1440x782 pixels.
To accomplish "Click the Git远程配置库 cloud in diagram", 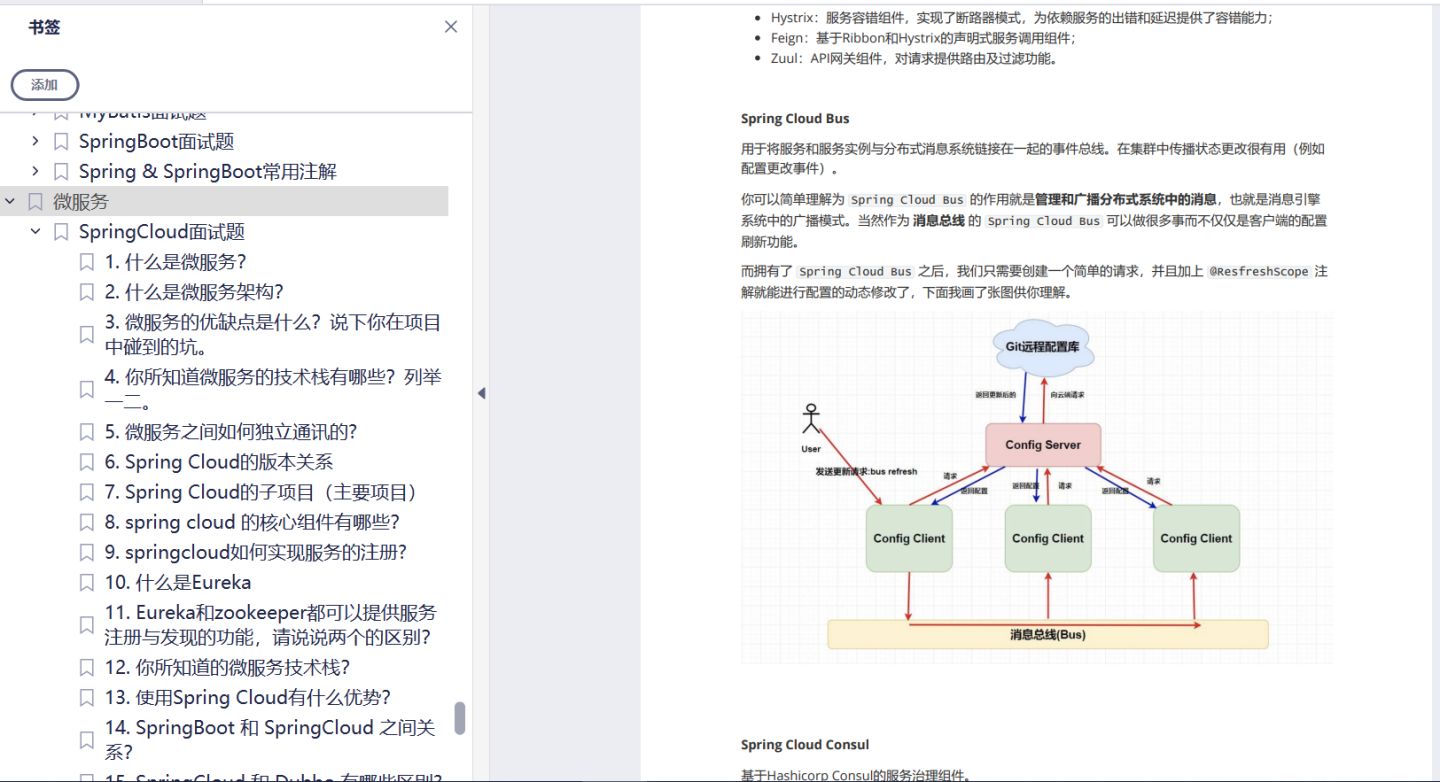I will click(1042, 347).
